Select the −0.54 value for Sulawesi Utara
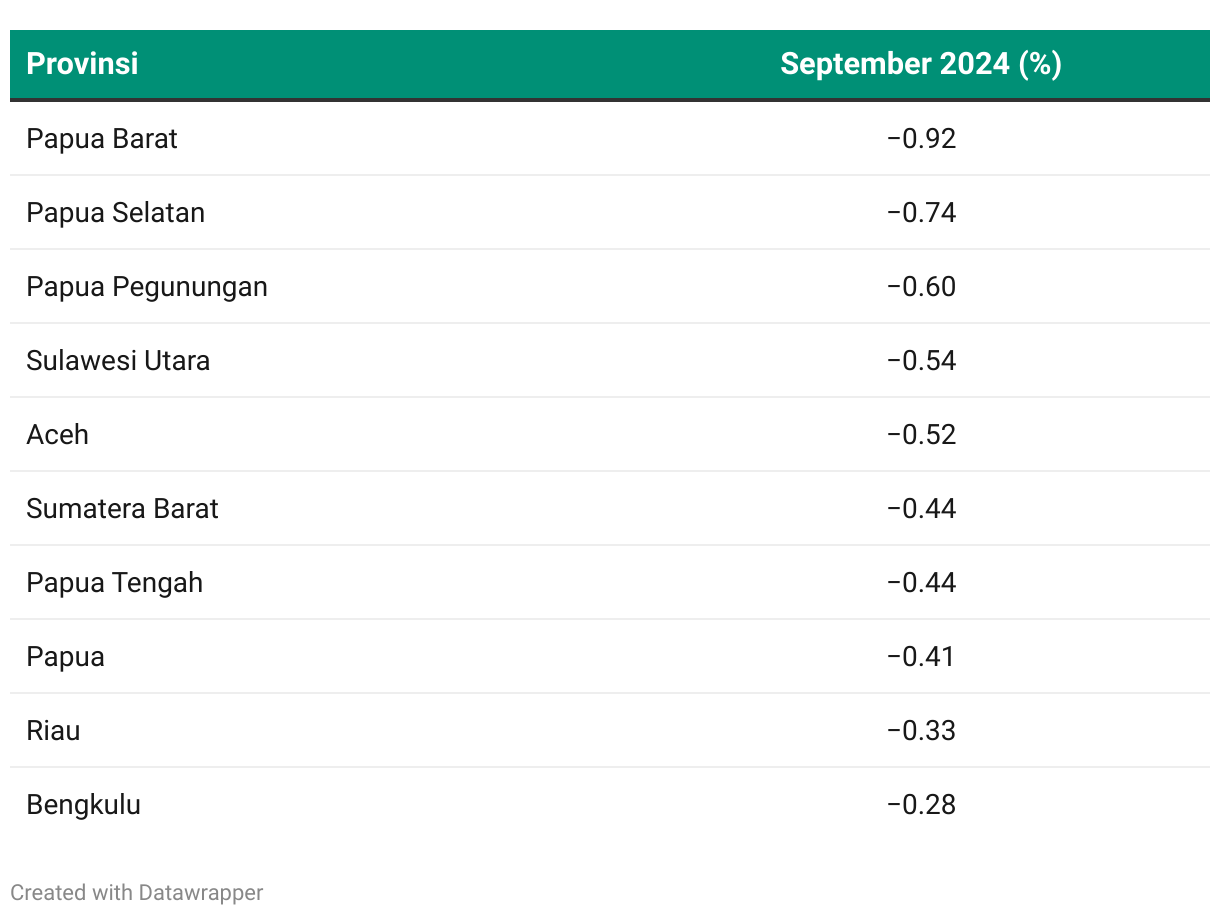This screenshot has width=1220, height=916. pos(921,360)
